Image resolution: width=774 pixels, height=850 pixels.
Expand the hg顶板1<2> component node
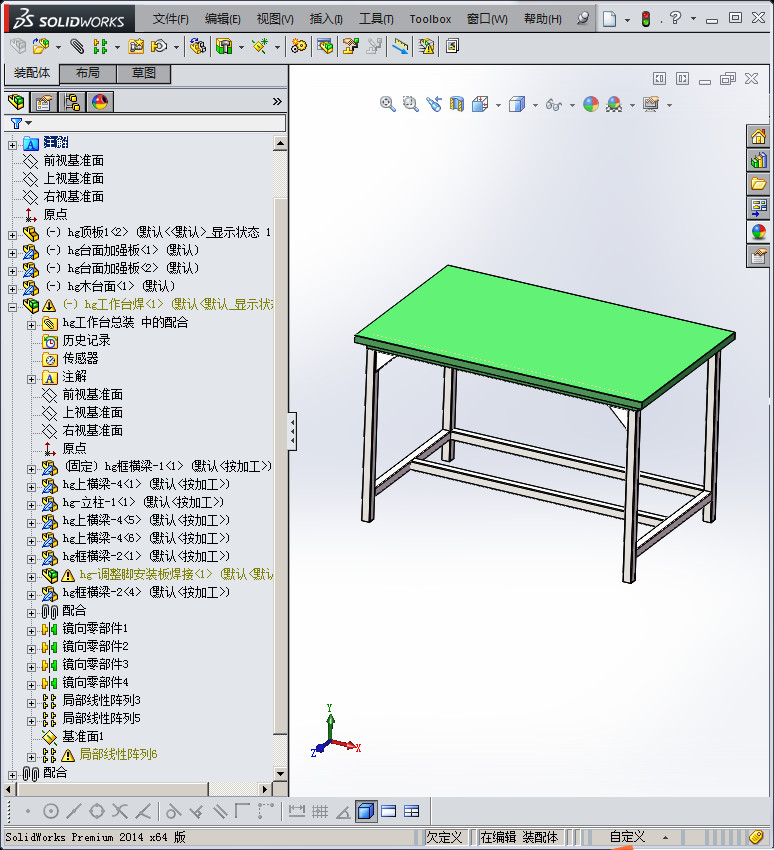click(x=12, y=235)
